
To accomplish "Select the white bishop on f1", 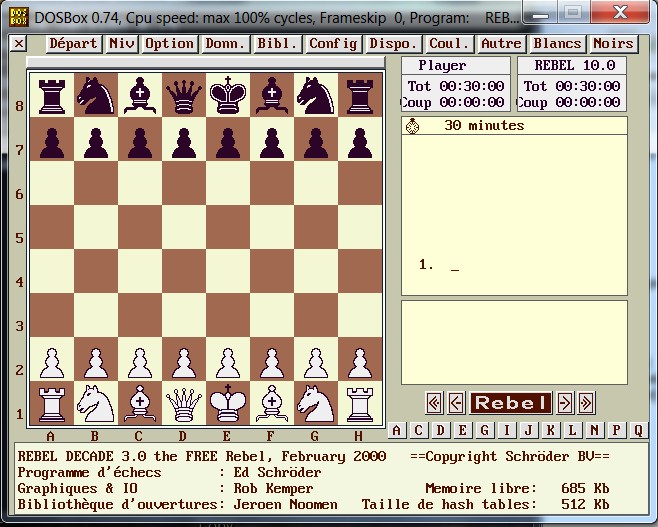I will (x=272, y=403).
